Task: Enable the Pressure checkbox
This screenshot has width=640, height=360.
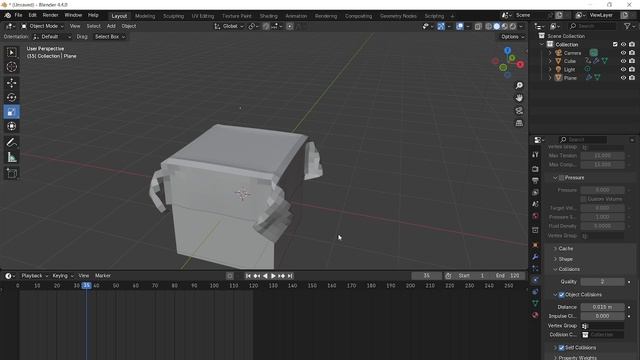Action: (x=562, y=178)
